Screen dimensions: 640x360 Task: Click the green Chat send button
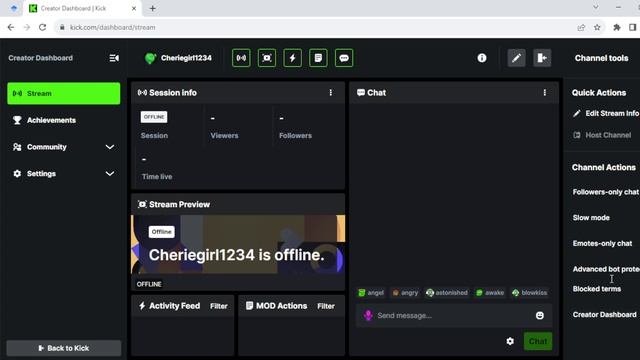coord(538,341)
